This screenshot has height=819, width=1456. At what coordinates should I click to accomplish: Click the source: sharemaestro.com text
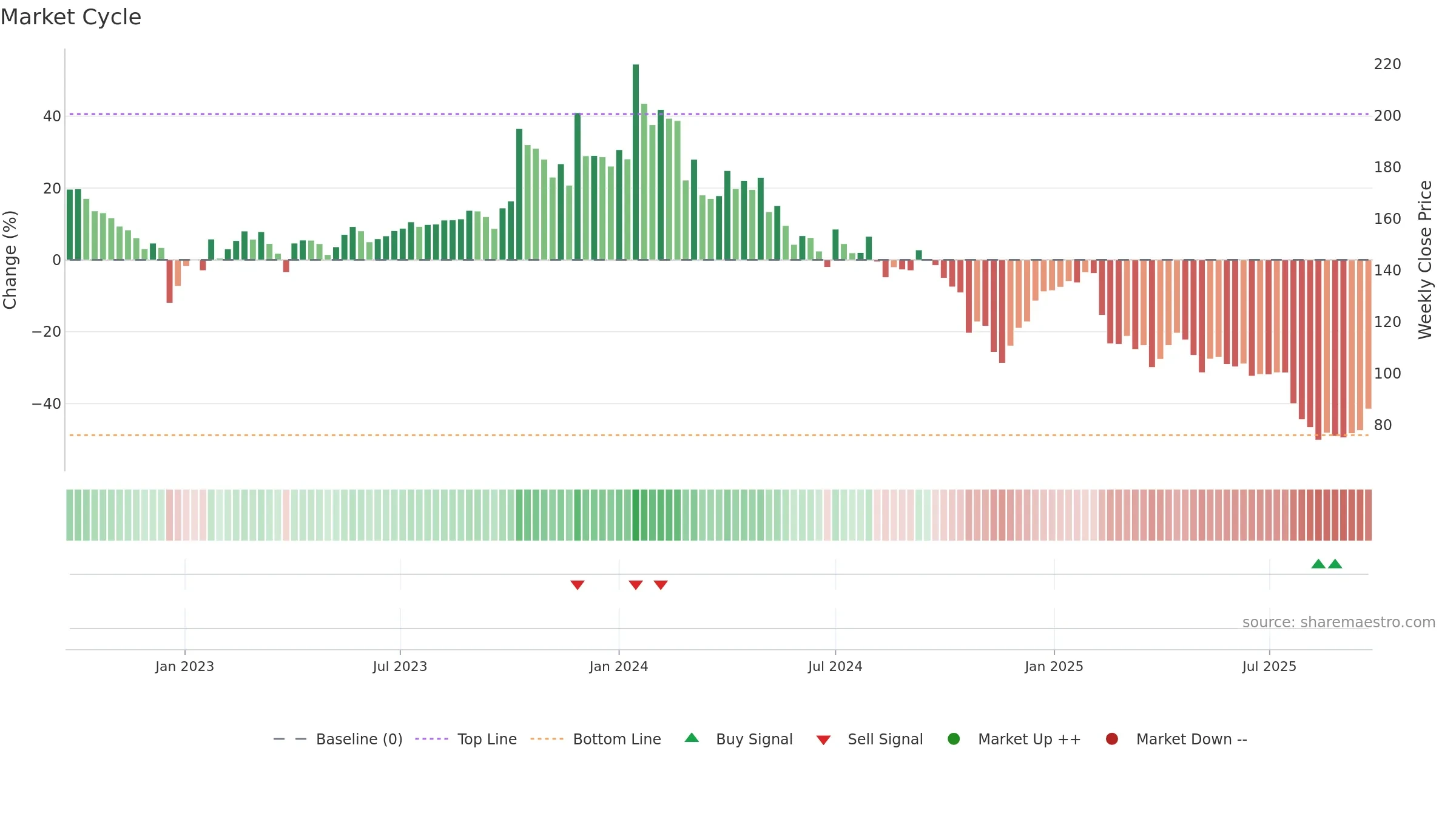click(x=1339, y=622)
